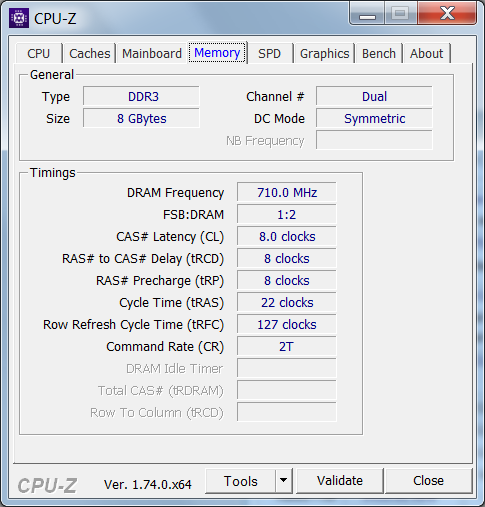Click the Command Rate value 2T

pos(287,346)
